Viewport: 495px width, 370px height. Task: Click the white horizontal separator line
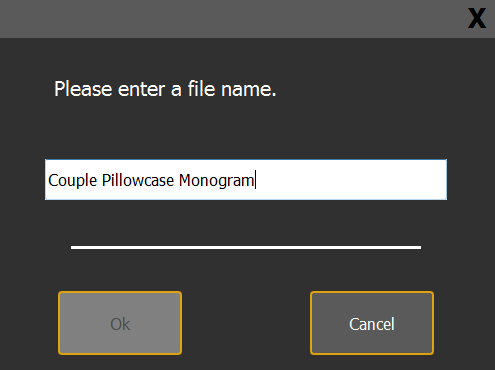click(246, 247)
